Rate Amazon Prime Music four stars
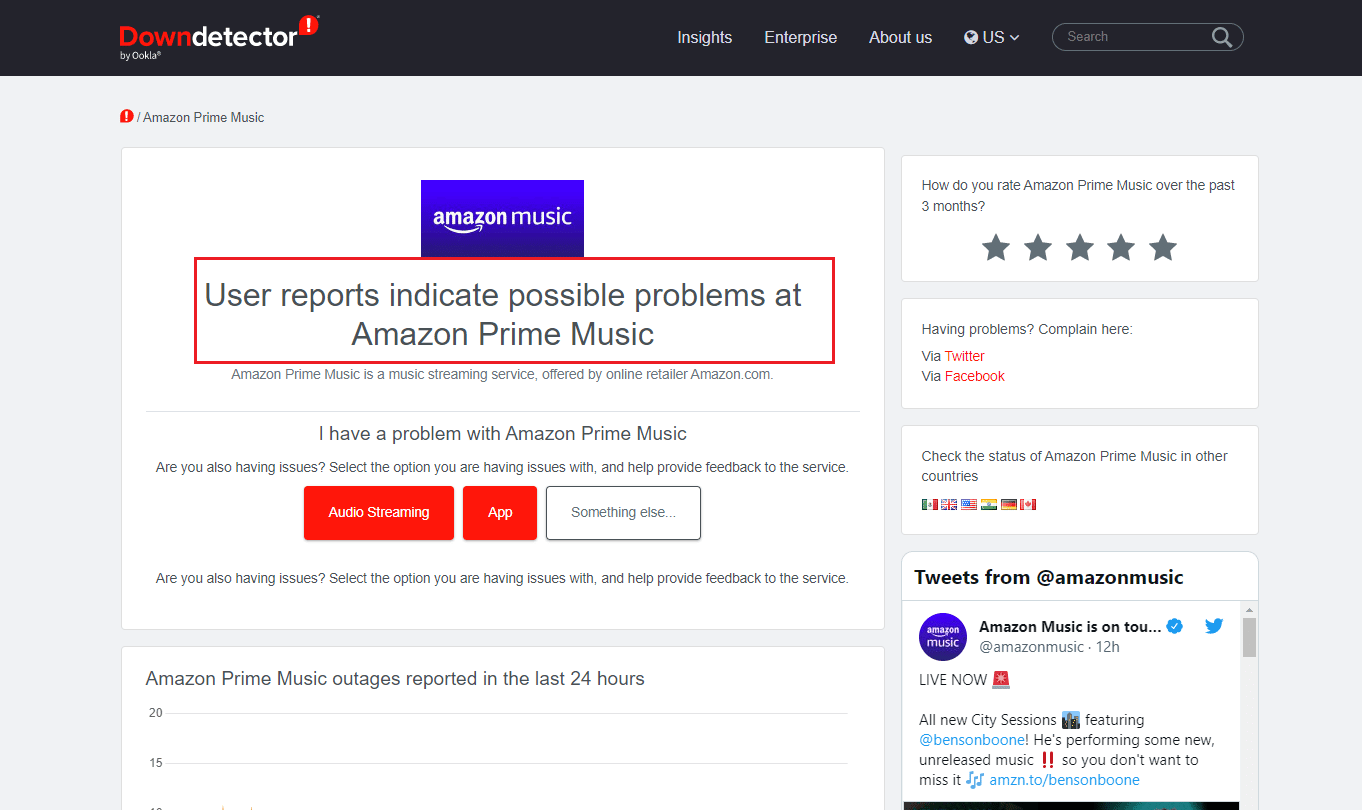The image size is (1362, 810). 1121,247
